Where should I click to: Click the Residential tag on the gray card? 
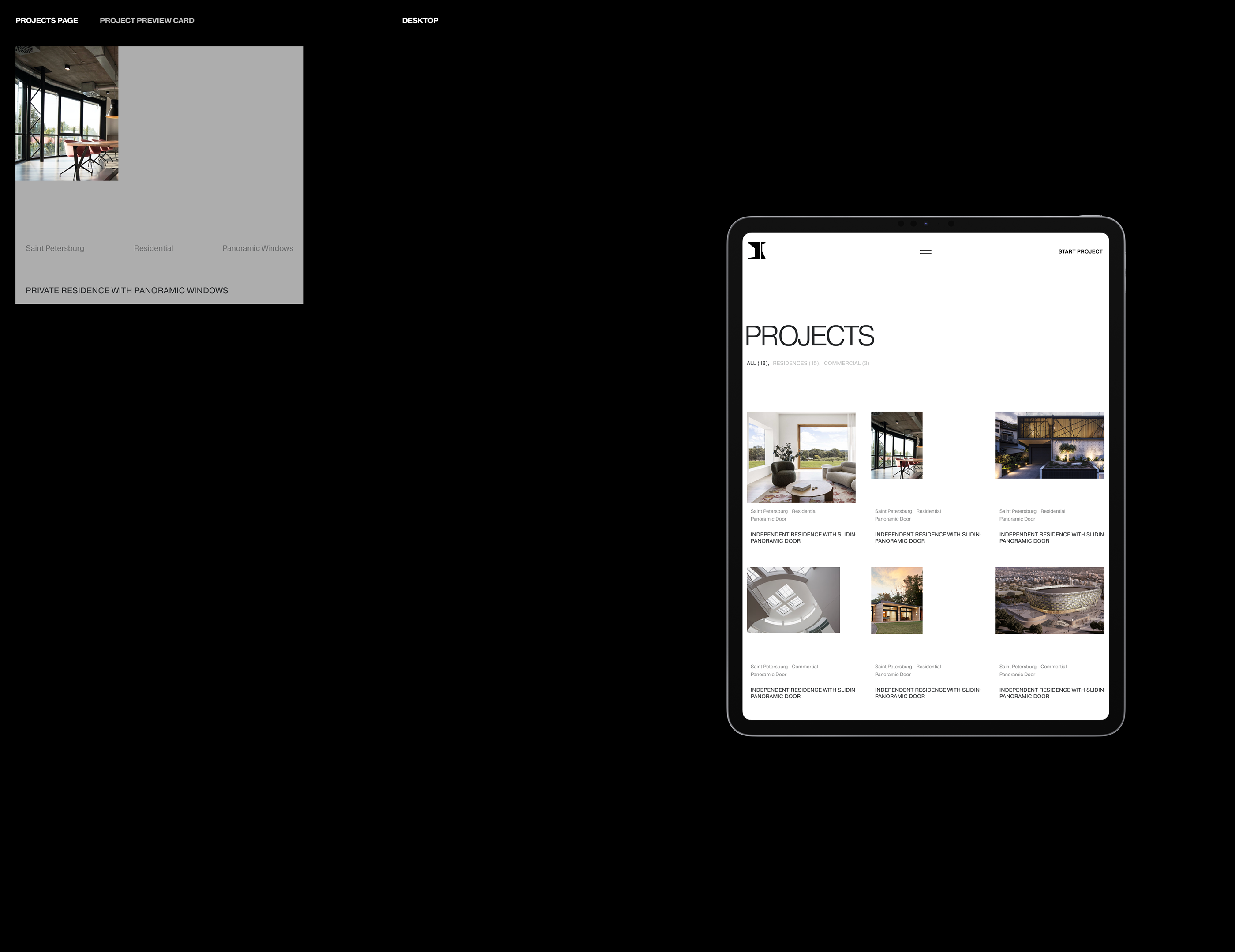(153, 248)
